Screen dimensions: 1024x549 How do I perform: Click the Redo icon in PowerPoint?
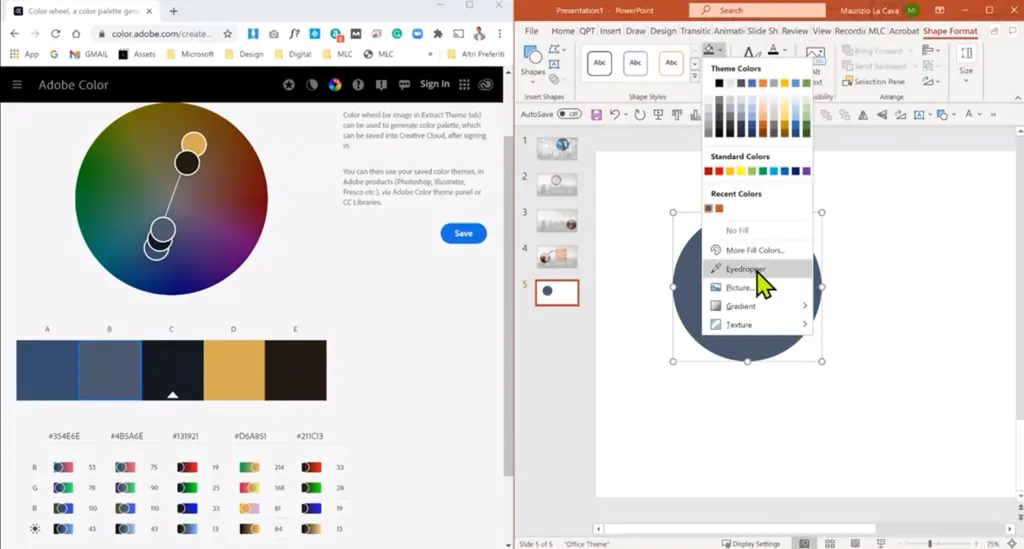coord(639,115)
